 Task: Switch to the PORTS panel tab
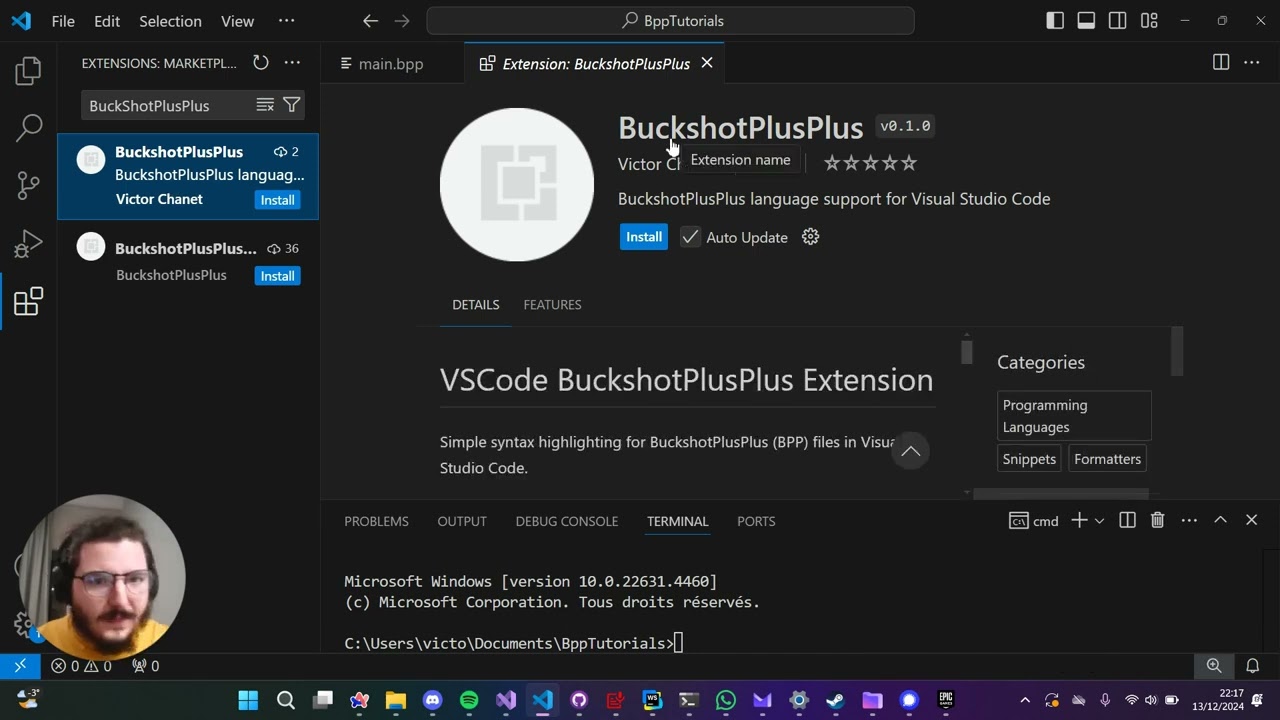pos(756,521)
